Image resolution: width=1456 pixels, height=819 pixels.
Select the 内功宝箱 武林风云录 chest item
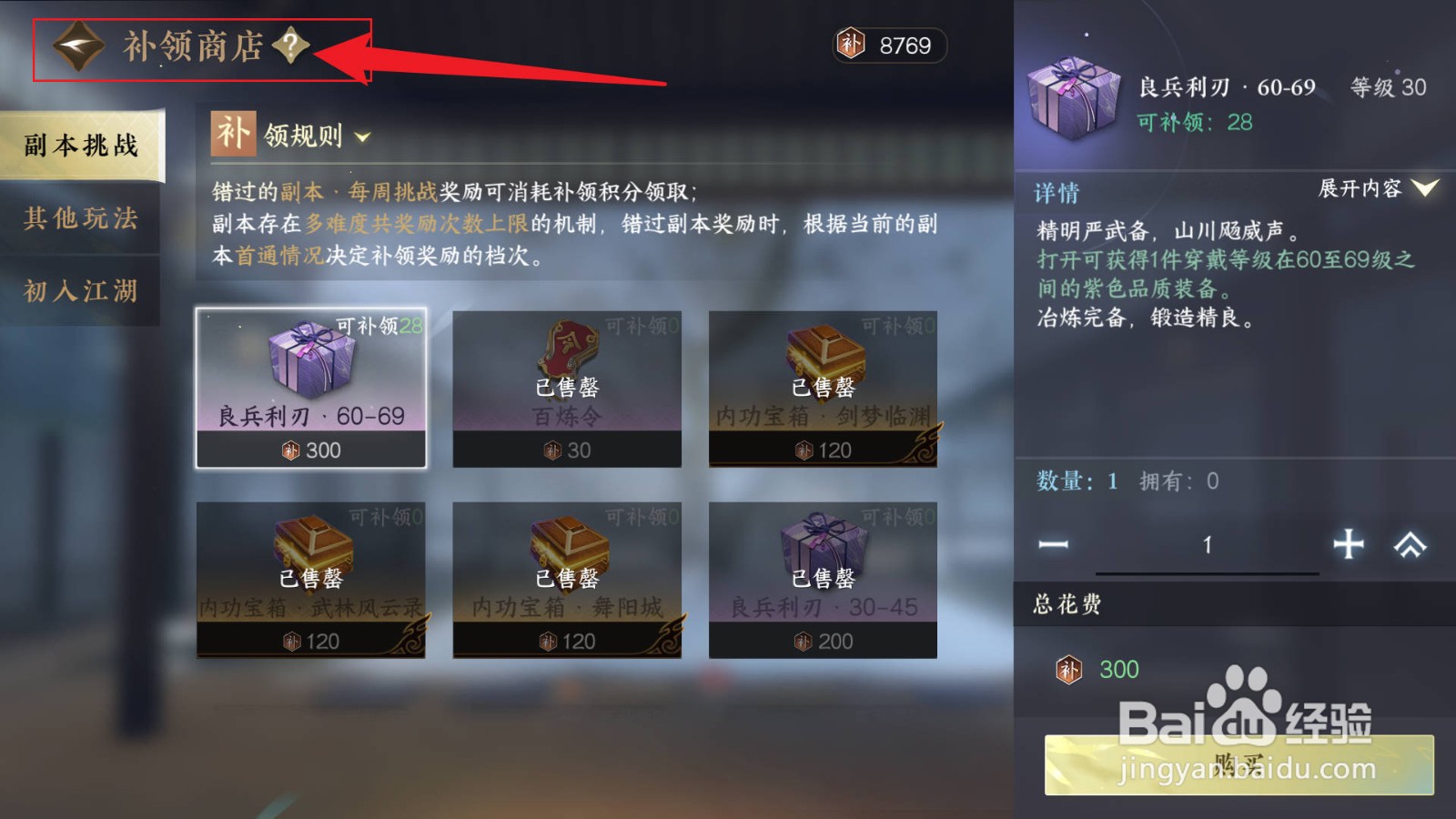pyautogui.click(x=311, y=580)
